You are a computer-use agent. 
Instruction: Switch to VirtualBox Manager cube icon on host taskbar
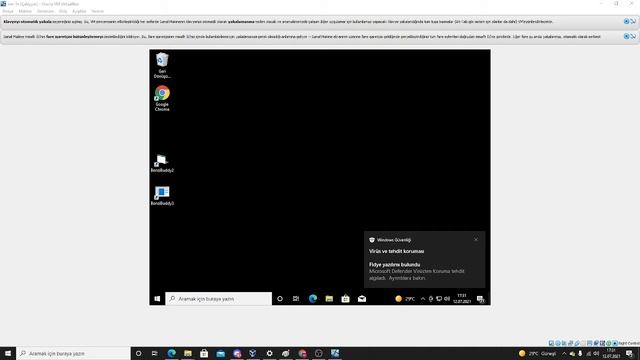253,353
